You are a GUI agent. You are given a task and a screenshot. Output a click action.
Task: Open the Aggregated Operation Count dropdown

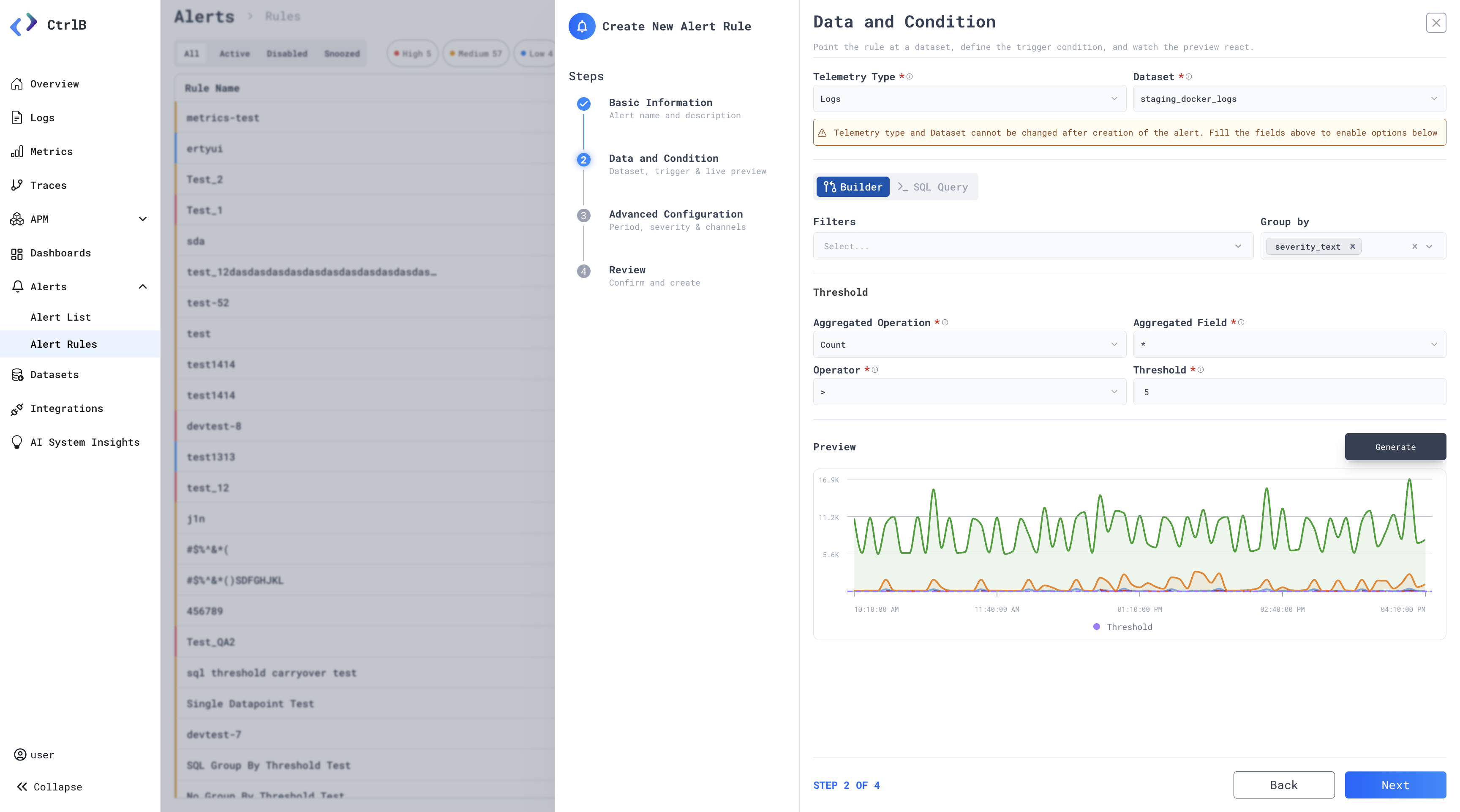click(x=969, y=344)
